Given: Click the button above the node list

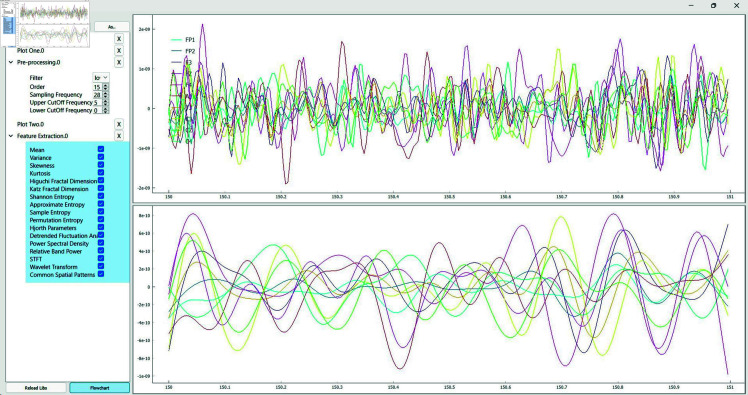Looking at the screenshot, I should click(x=111, y=27).
